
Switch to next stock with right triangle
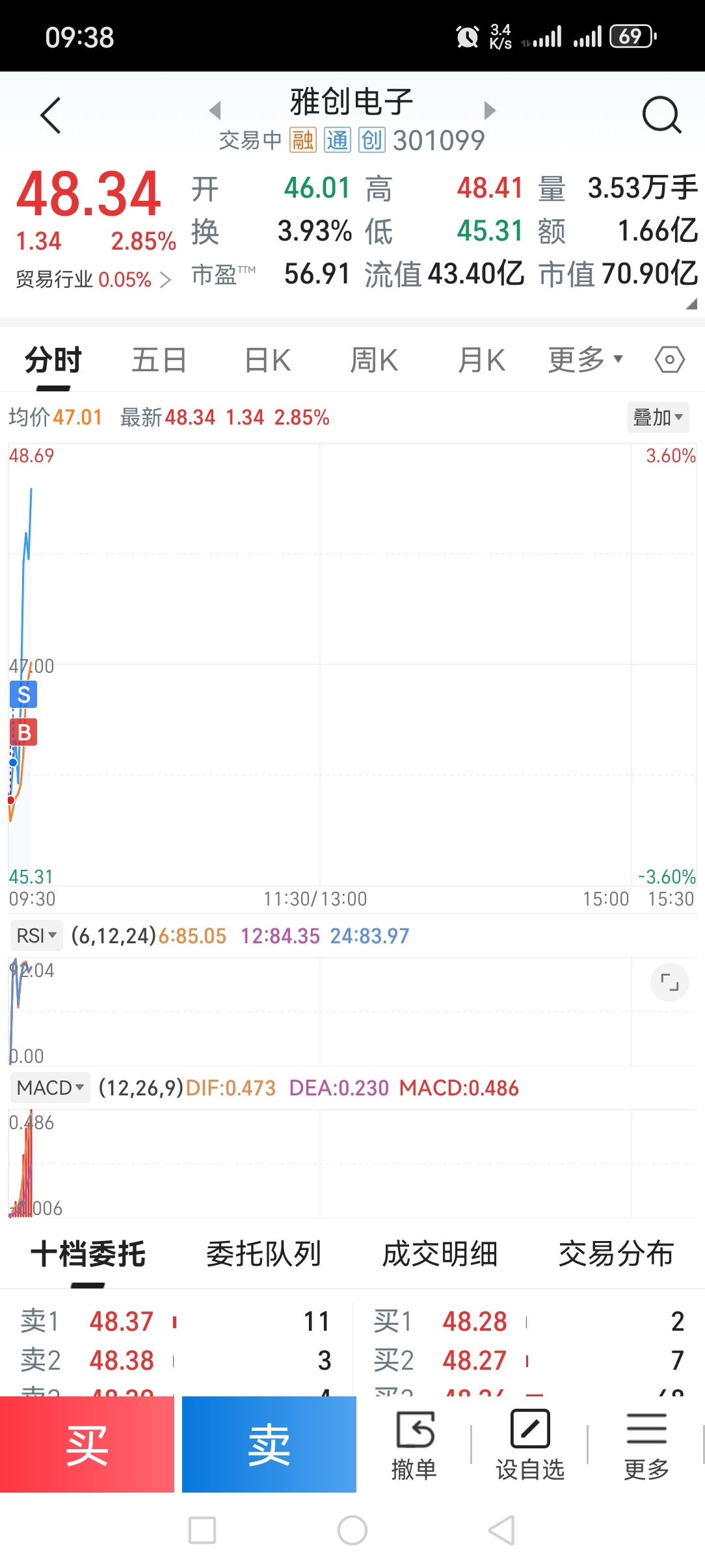point(490,110)
